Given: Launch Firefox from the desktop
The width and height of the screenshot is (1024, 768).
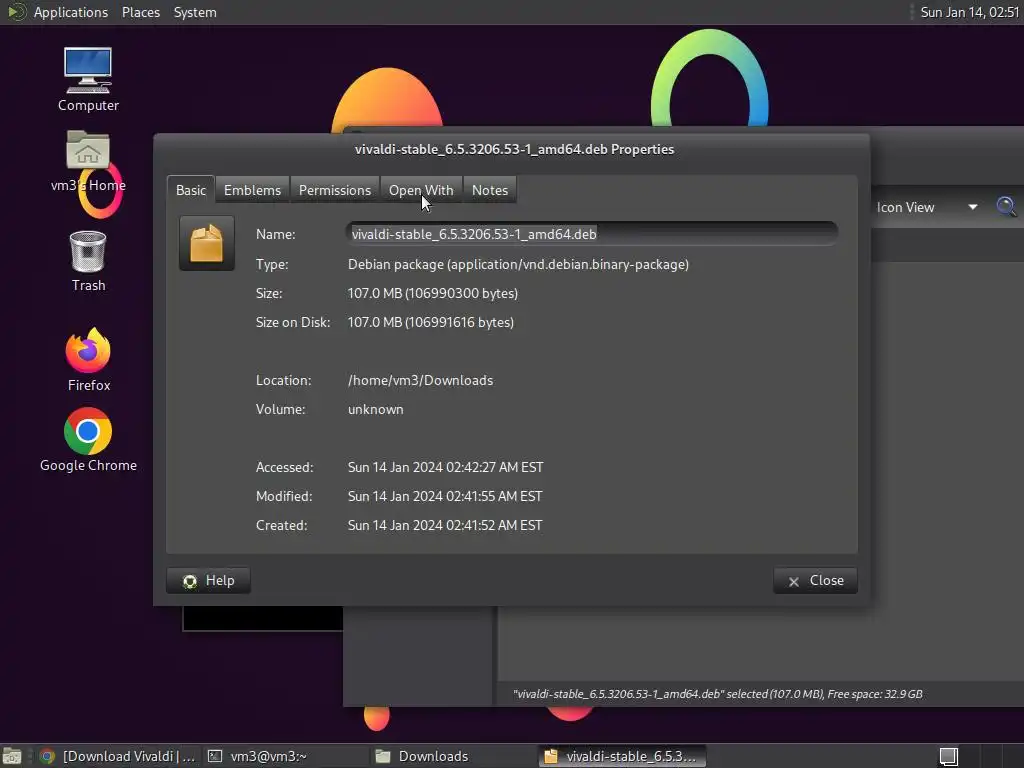Looking at the screenshot, I should pos(88,360).
